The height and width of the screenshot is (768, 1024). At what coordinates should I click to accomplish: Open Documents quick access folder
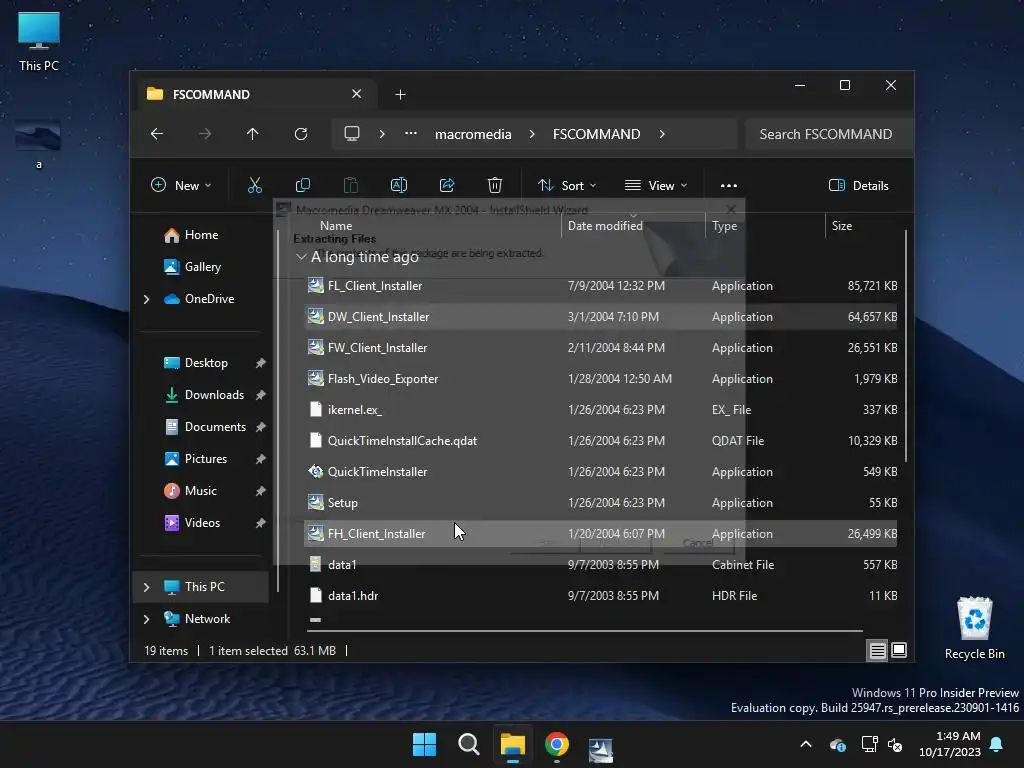[215, 427]
